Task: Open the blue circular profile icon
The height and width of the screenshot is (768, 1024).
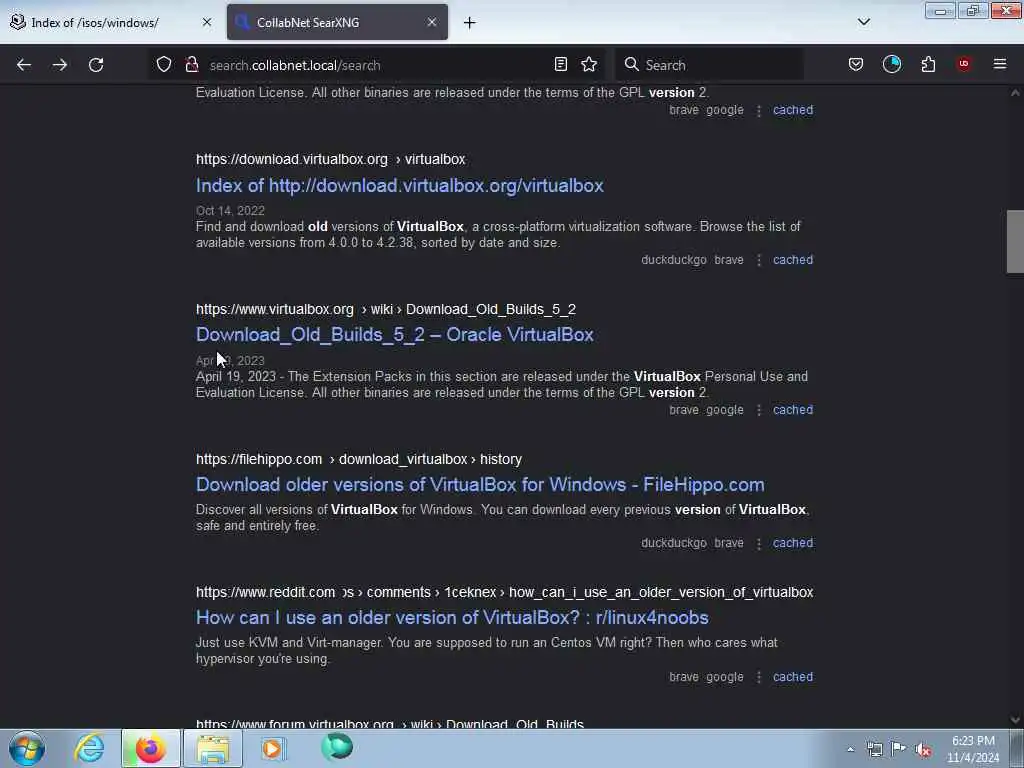Action: click(x=891, y=64)
